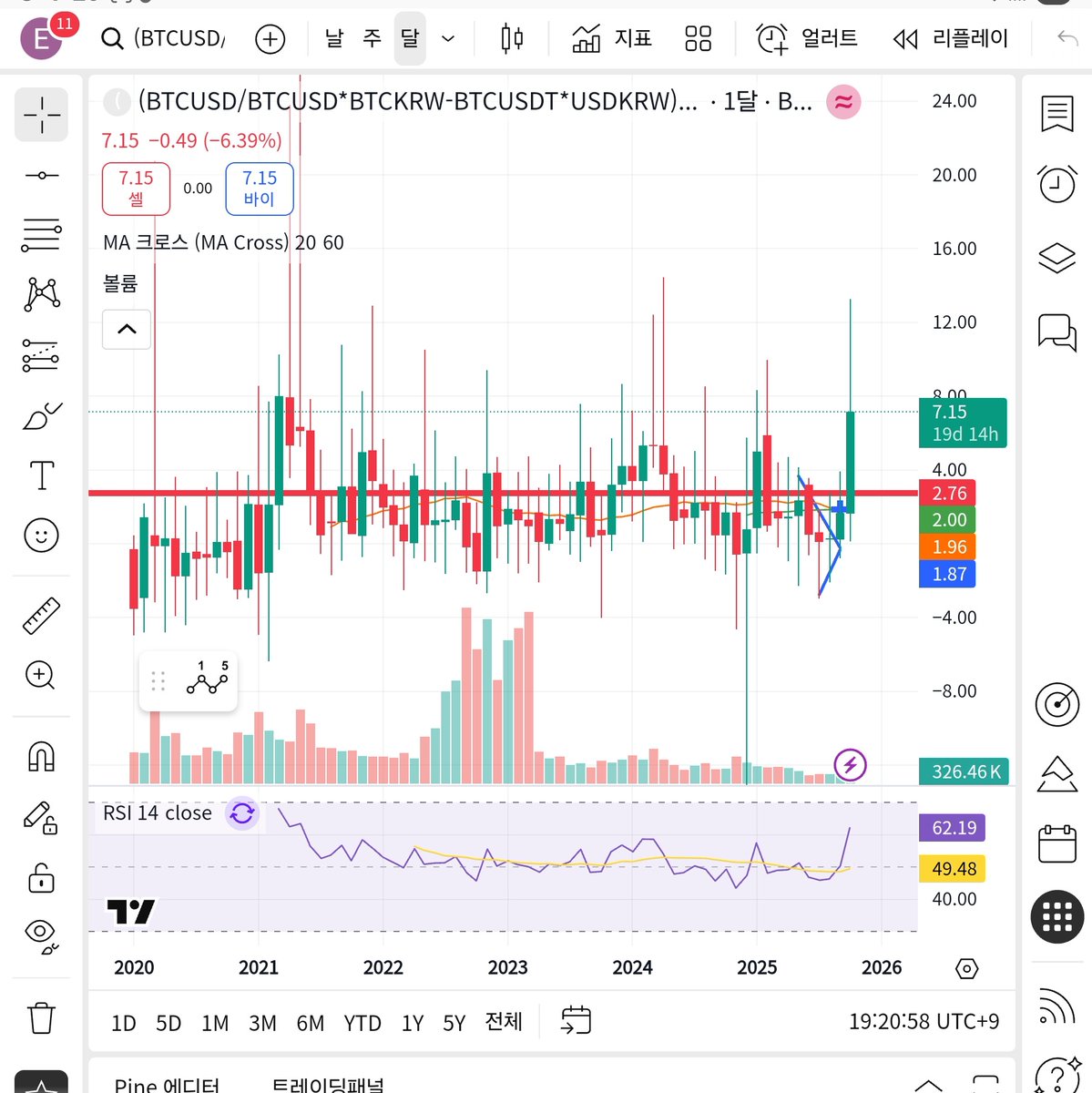Viewport: 1092px width, 1093px height.
Task: Click the floating path drawing tool icon
Action: click(x=208, y=679)
